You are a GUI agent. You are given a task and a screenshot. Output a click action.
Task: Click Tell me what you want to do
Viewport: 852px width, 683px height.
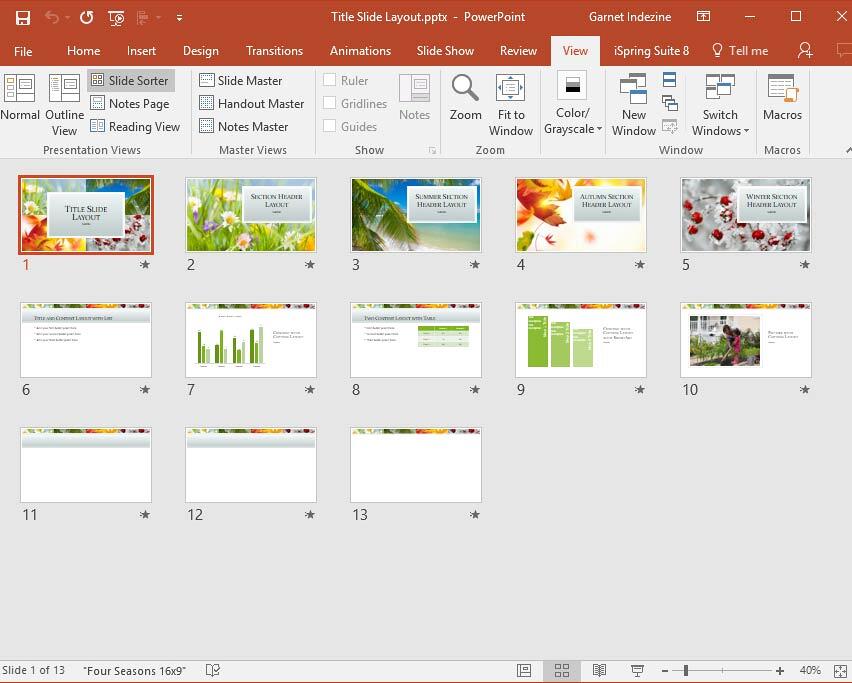740,51
